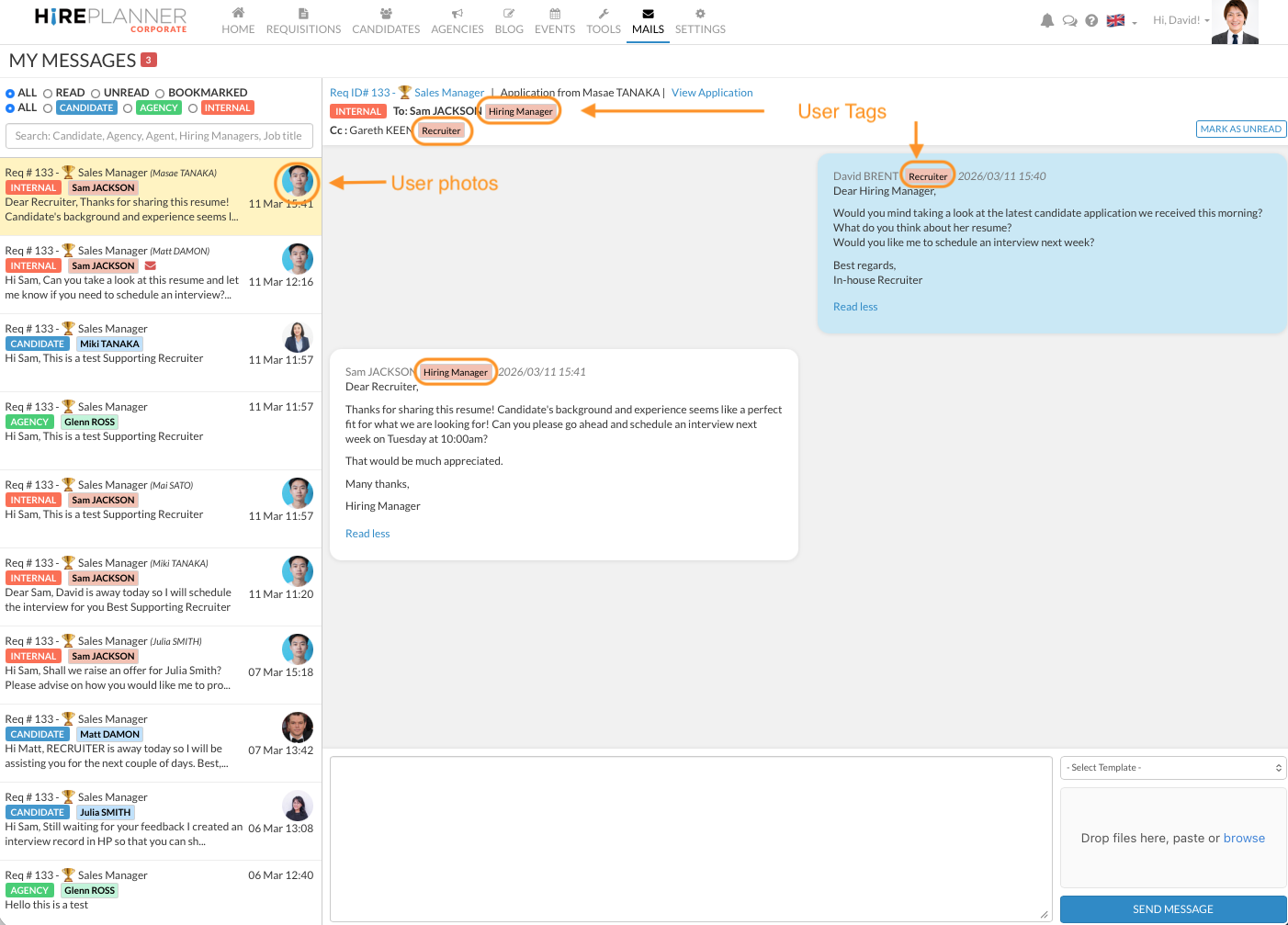Click the View Application link
Image resolution: width=1288 pixels, height=925 pixels.
(x=712, y=93)
